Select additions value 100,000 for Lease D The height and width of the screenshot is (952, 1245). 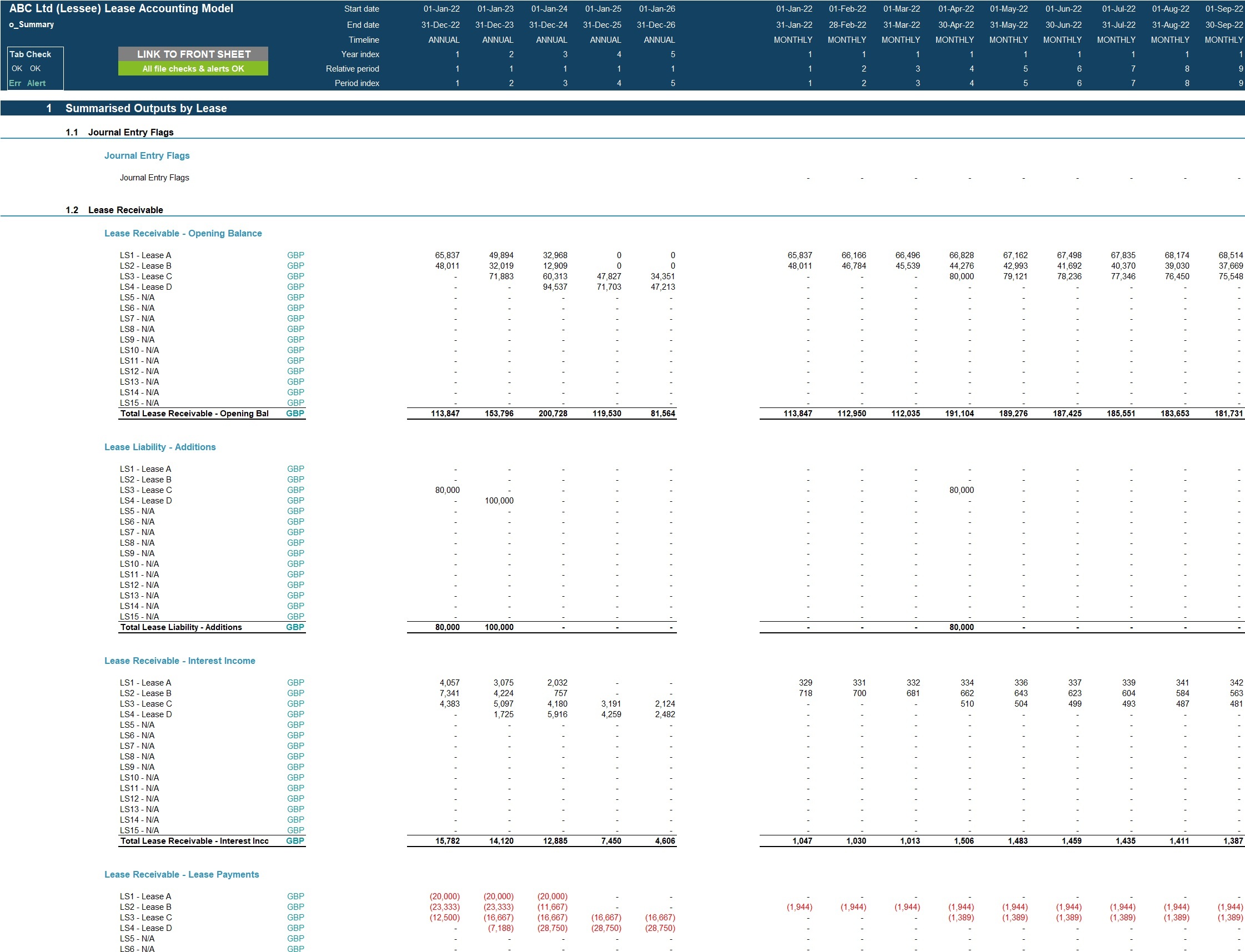tap(499, 500)
